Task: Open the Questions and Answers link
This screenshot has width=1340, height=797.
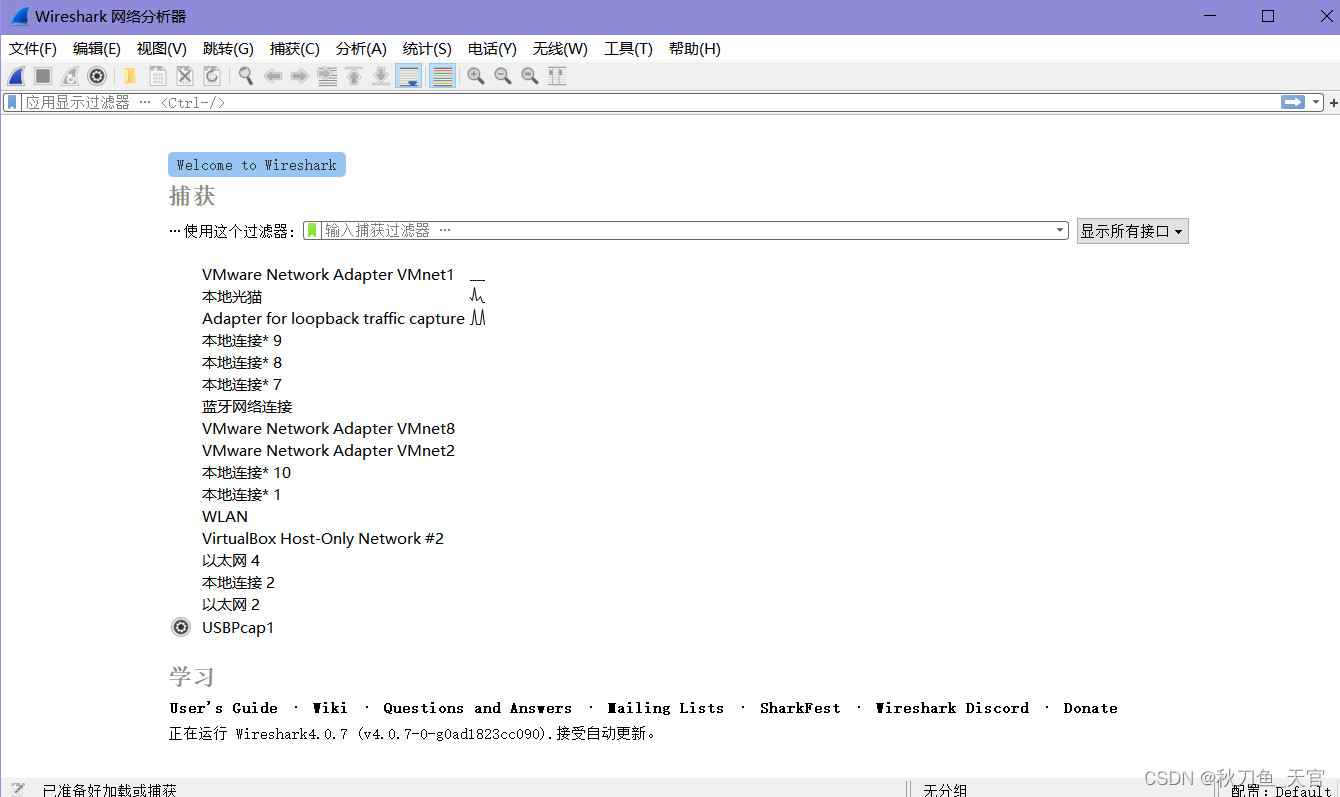Action: click(x=477, y=708)
